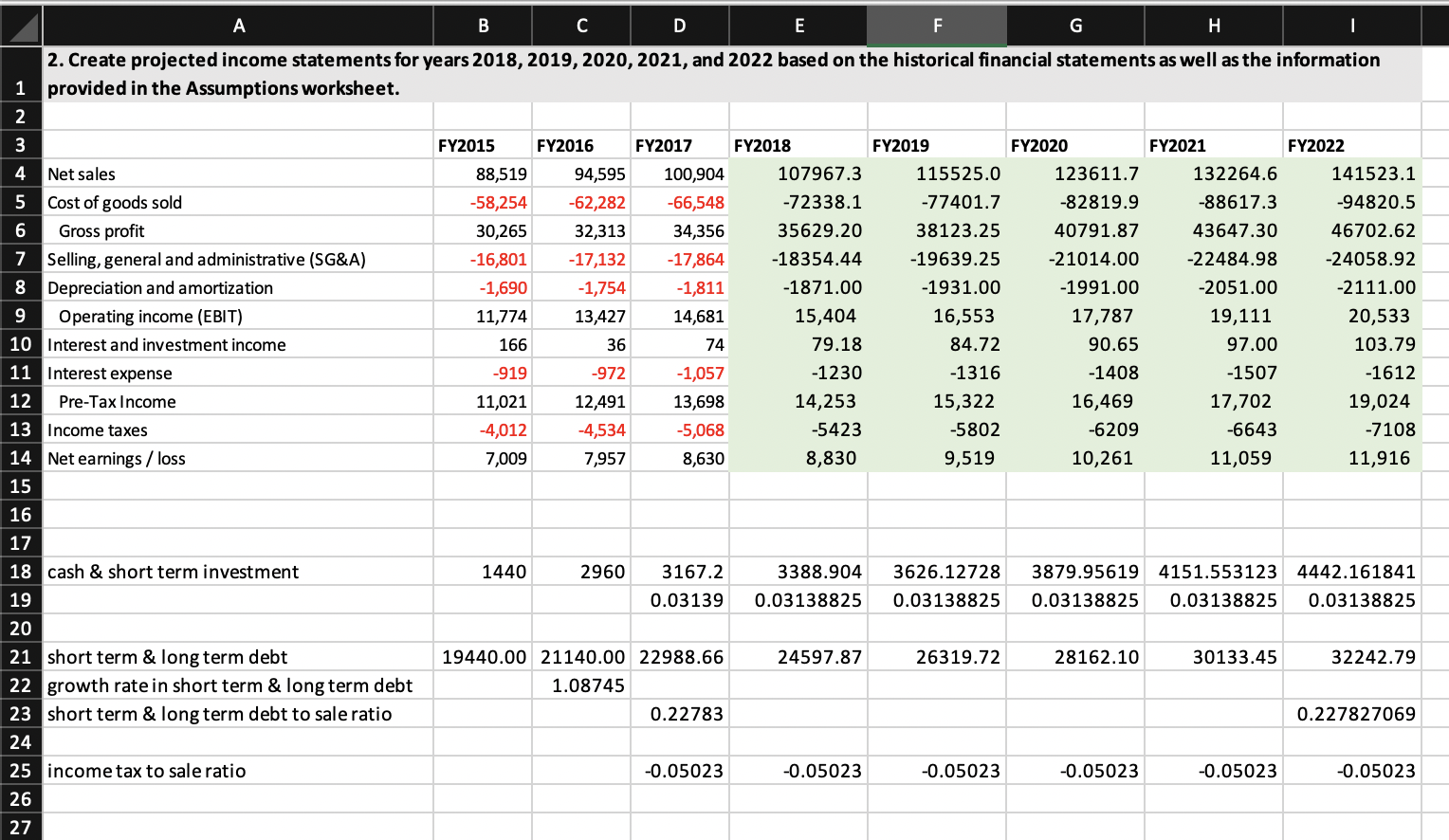This screenshot has height=840, width=1449.
Task: Click FY2017 cash value 3167.2
Action: point(693,572)
